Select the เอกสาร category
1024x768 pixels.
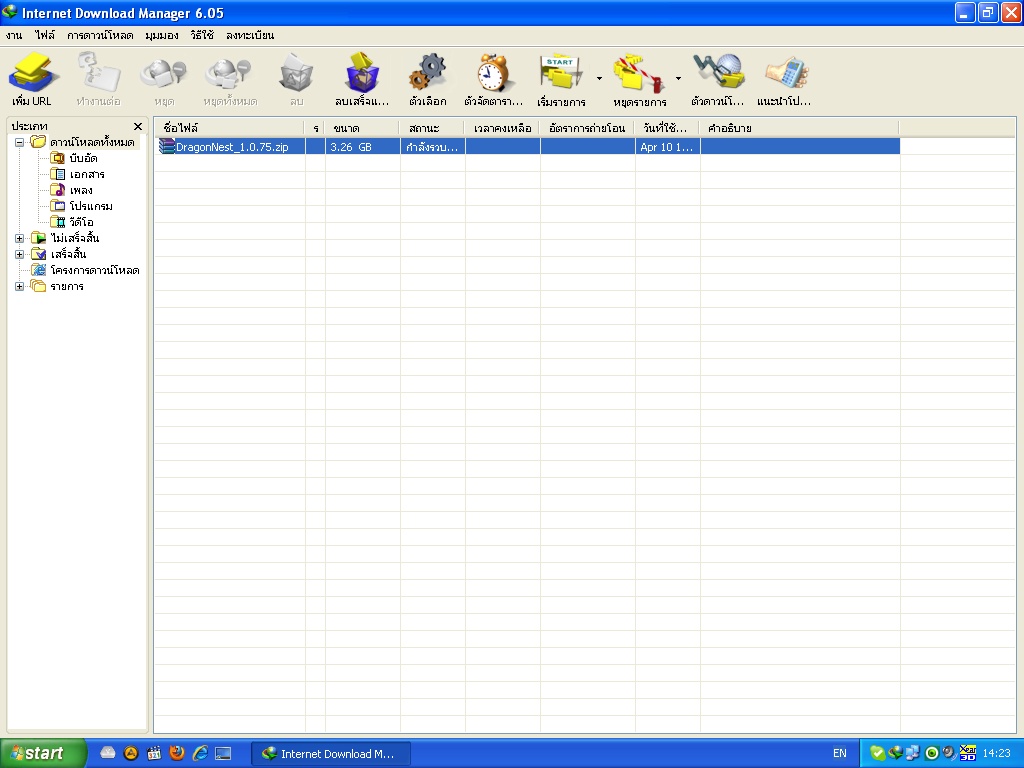[87, 174]
